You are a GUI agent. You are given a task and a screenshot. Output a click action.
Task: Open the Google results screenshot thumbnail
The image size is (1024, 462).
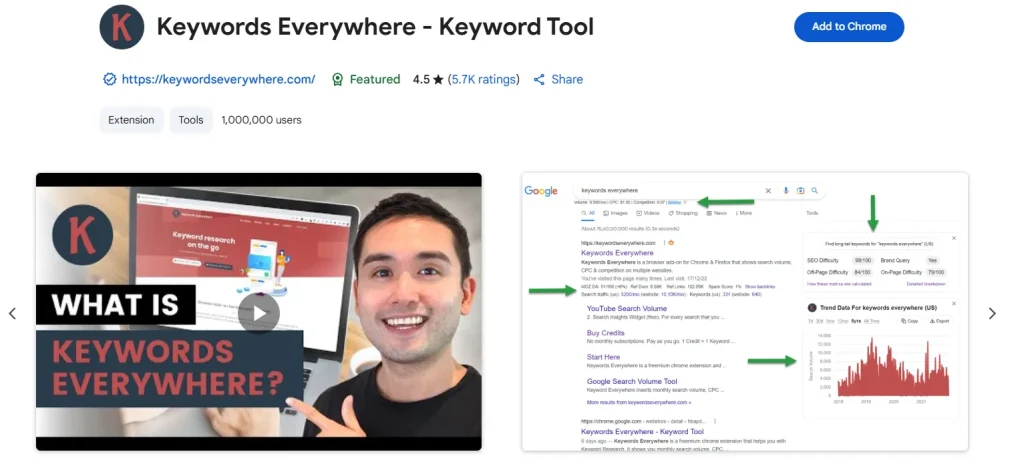point(745,311)
